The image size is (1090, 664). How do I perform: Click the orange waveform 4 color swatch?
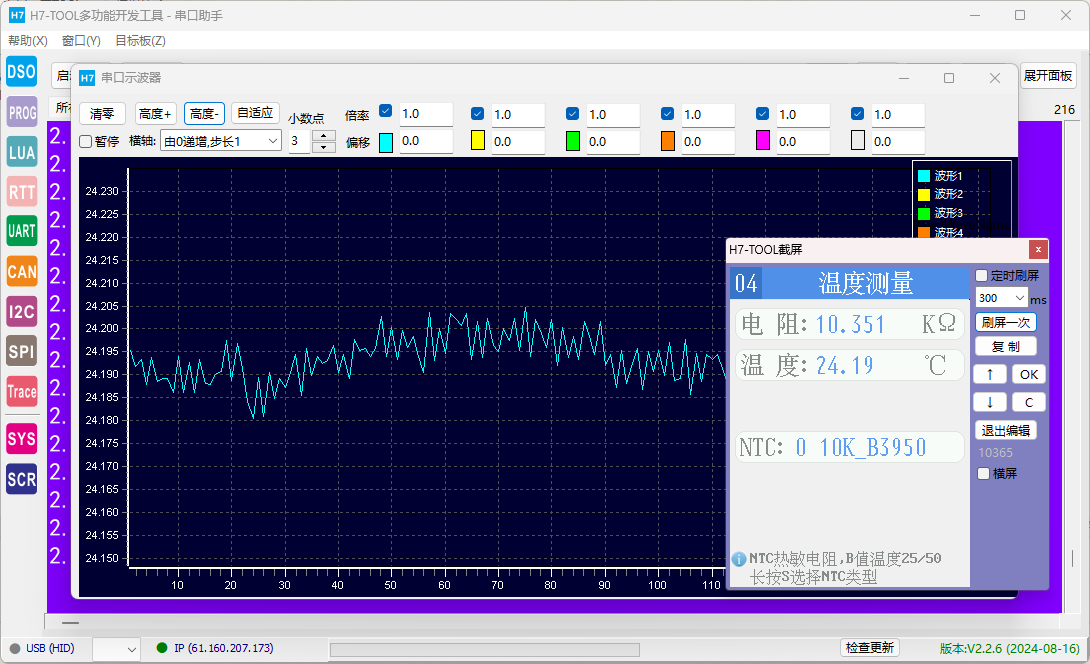click(668, 140)
